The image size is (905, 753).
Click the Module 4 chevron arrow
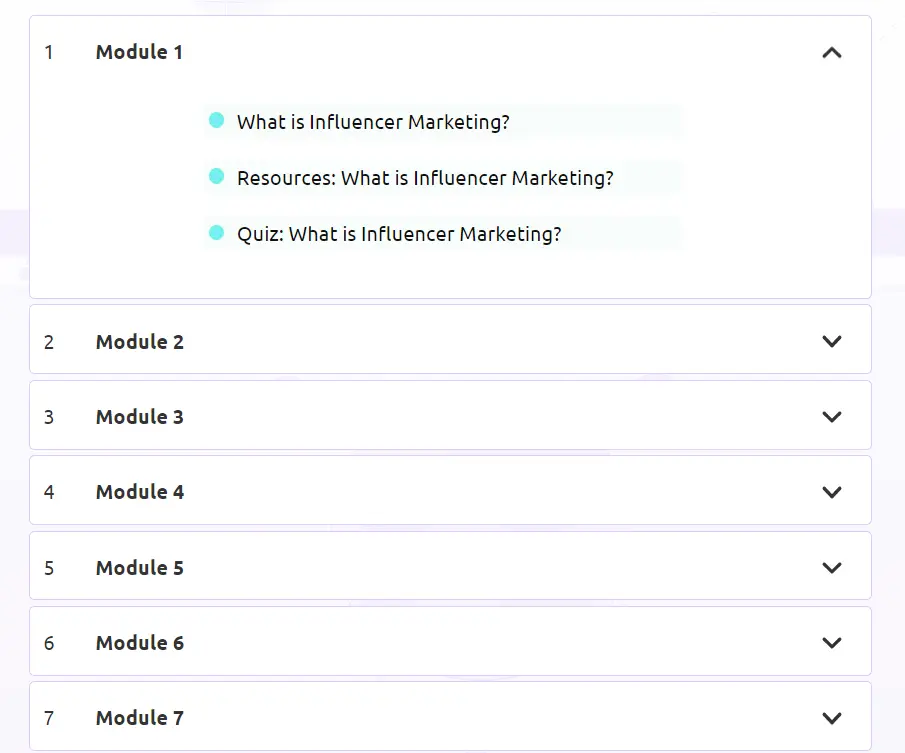tap(831, 492)
